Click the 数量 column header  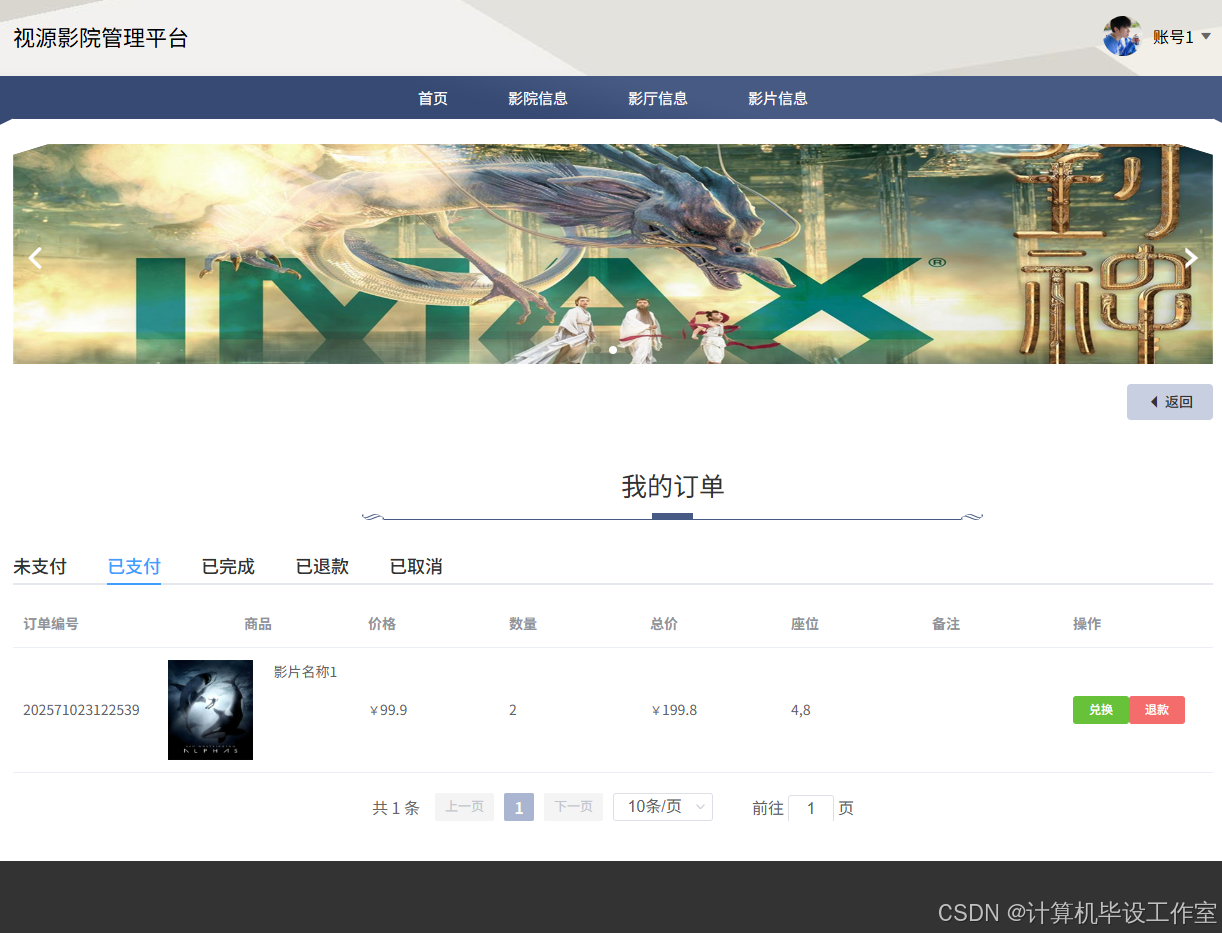point(523,624)
